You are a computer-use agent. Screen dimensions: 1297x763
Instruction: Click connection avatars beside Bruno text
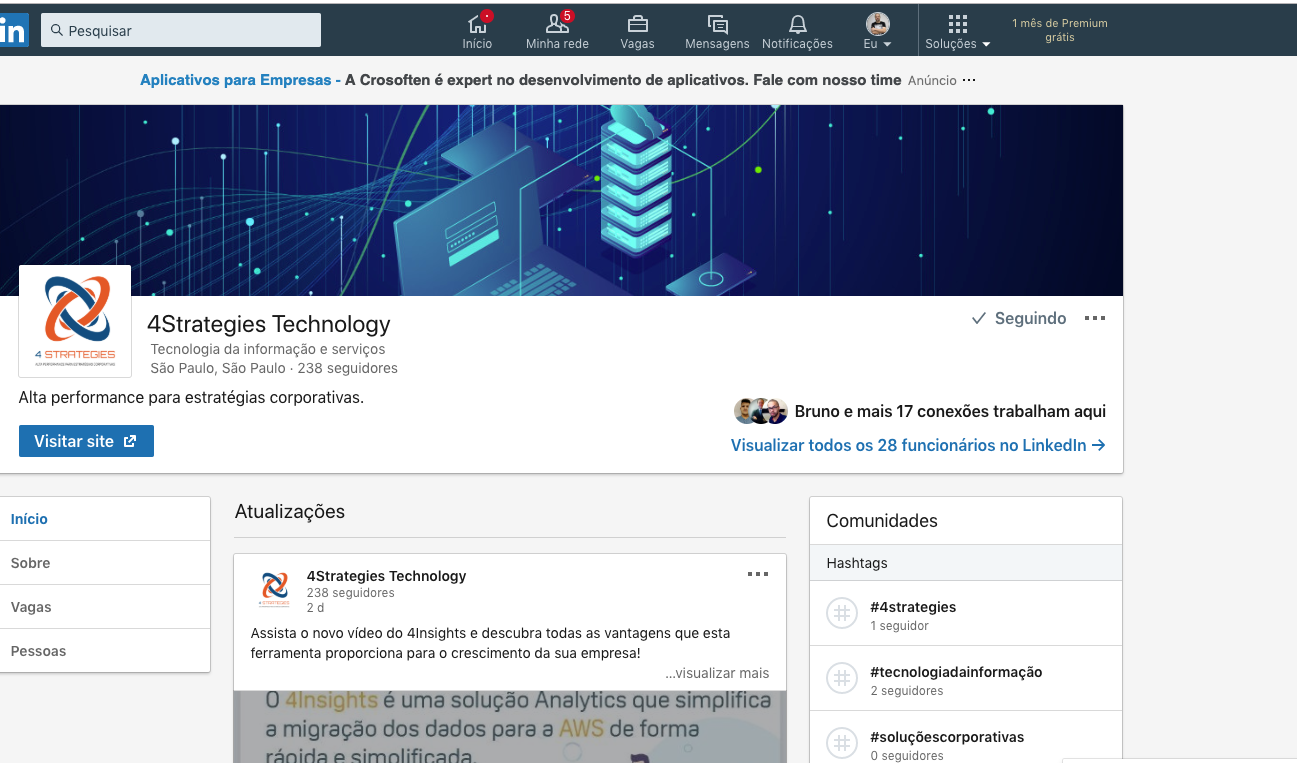coord(761,411)
